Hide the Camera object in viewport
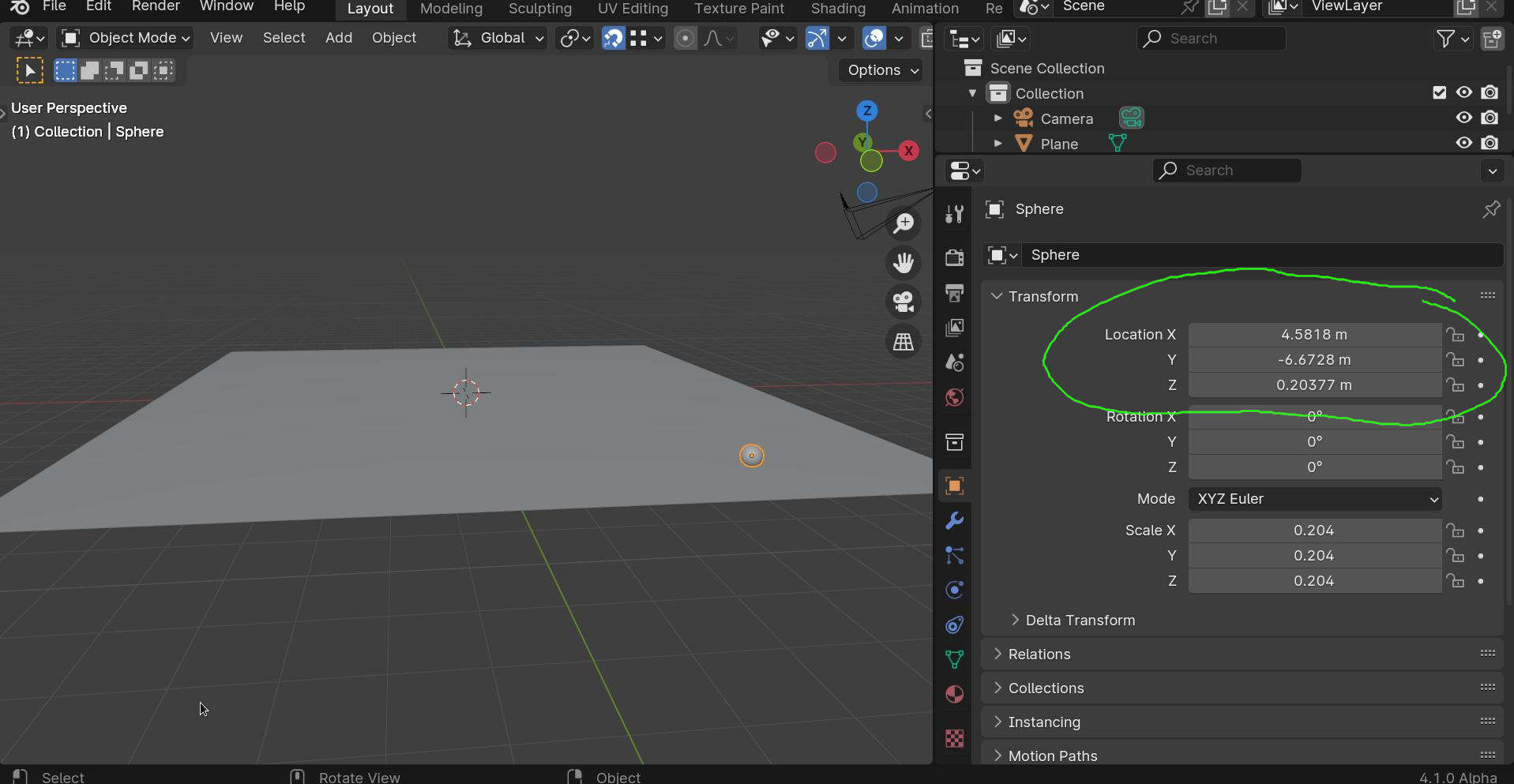Image resolution: width=1514 pixels, height=784 pixels. click(x=1464, y=118)
